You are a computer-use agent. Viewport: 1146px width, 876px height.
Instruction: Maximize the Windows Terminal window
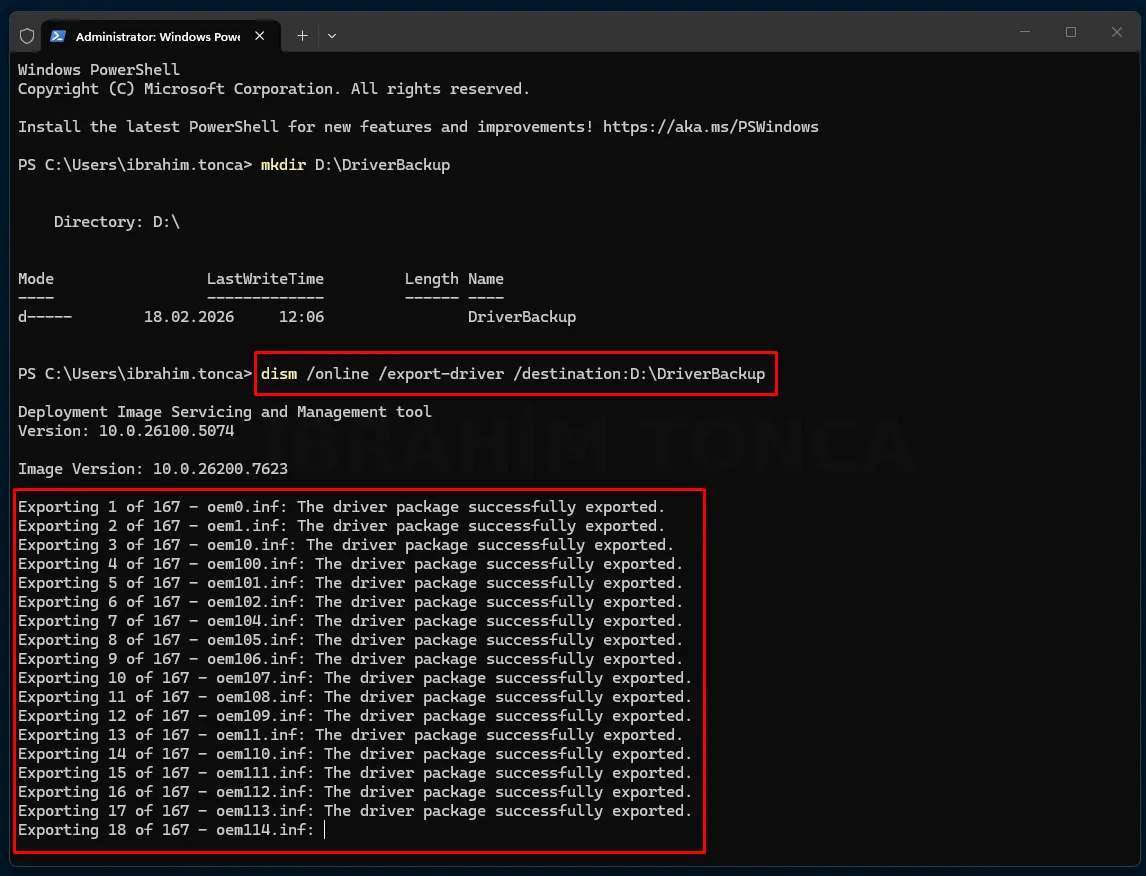coord(1071,32)
